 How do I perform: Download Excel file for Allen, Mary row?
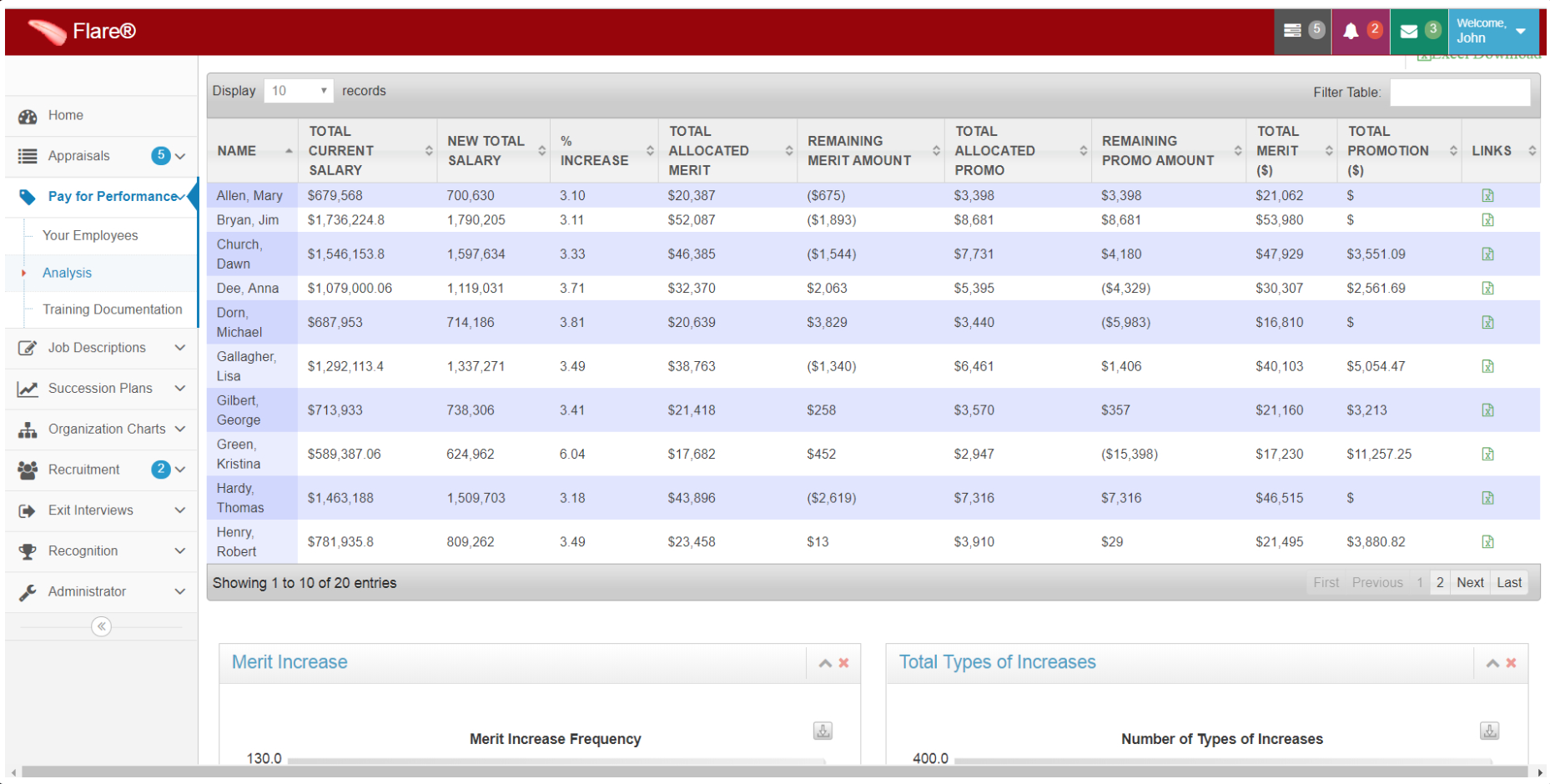coord(1487,195)
